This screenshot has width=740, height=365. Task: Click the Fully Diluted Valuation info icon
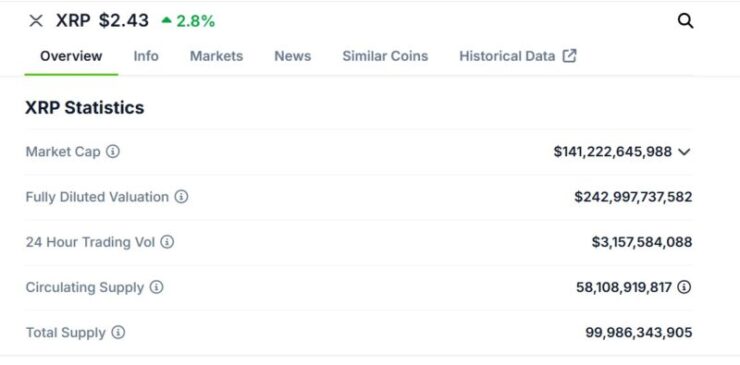tap(181, 196)
